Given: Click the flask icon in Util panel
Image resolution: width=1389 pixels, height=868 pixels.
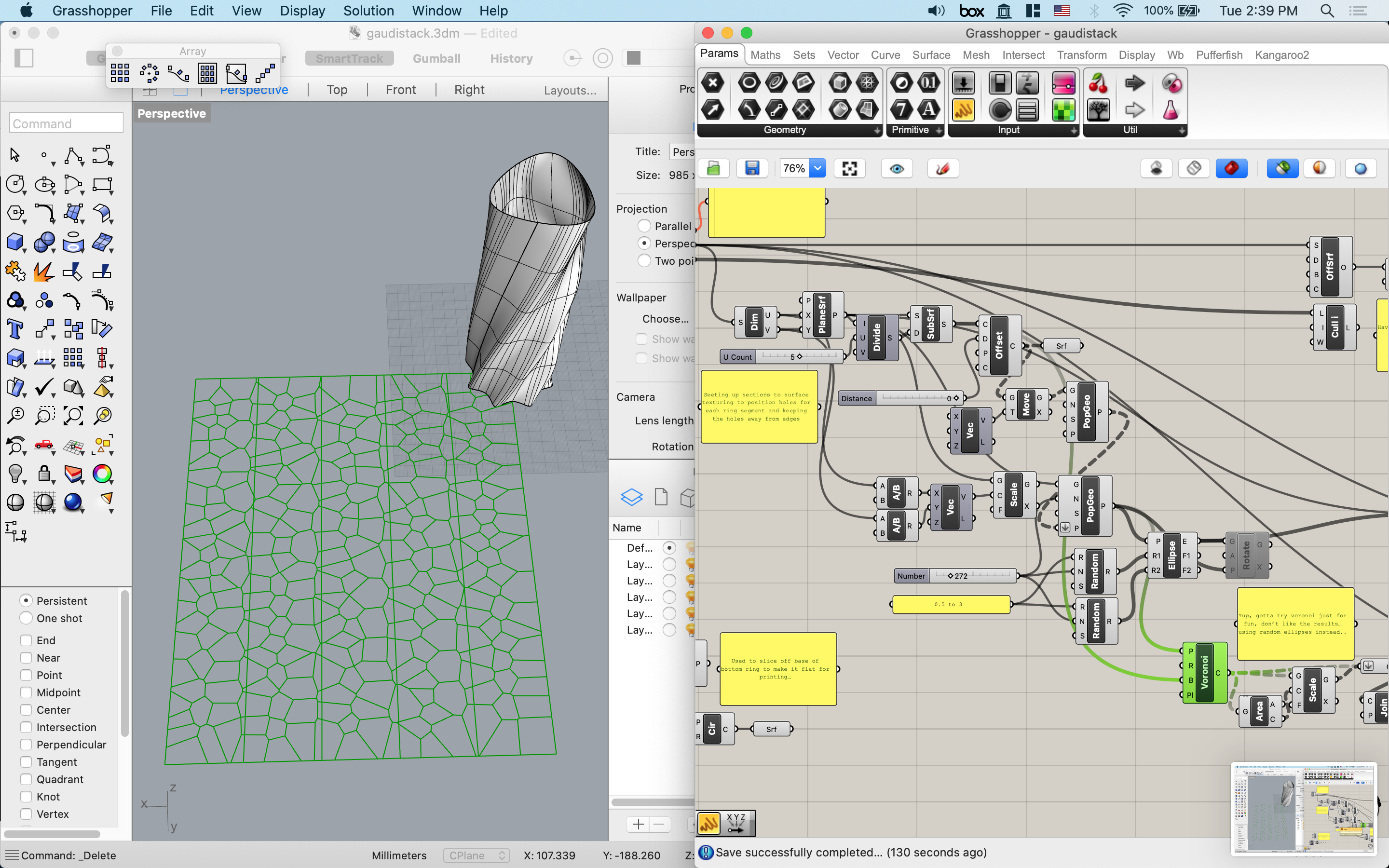Looking at the screenshot, I should (x=1171, y=109).
